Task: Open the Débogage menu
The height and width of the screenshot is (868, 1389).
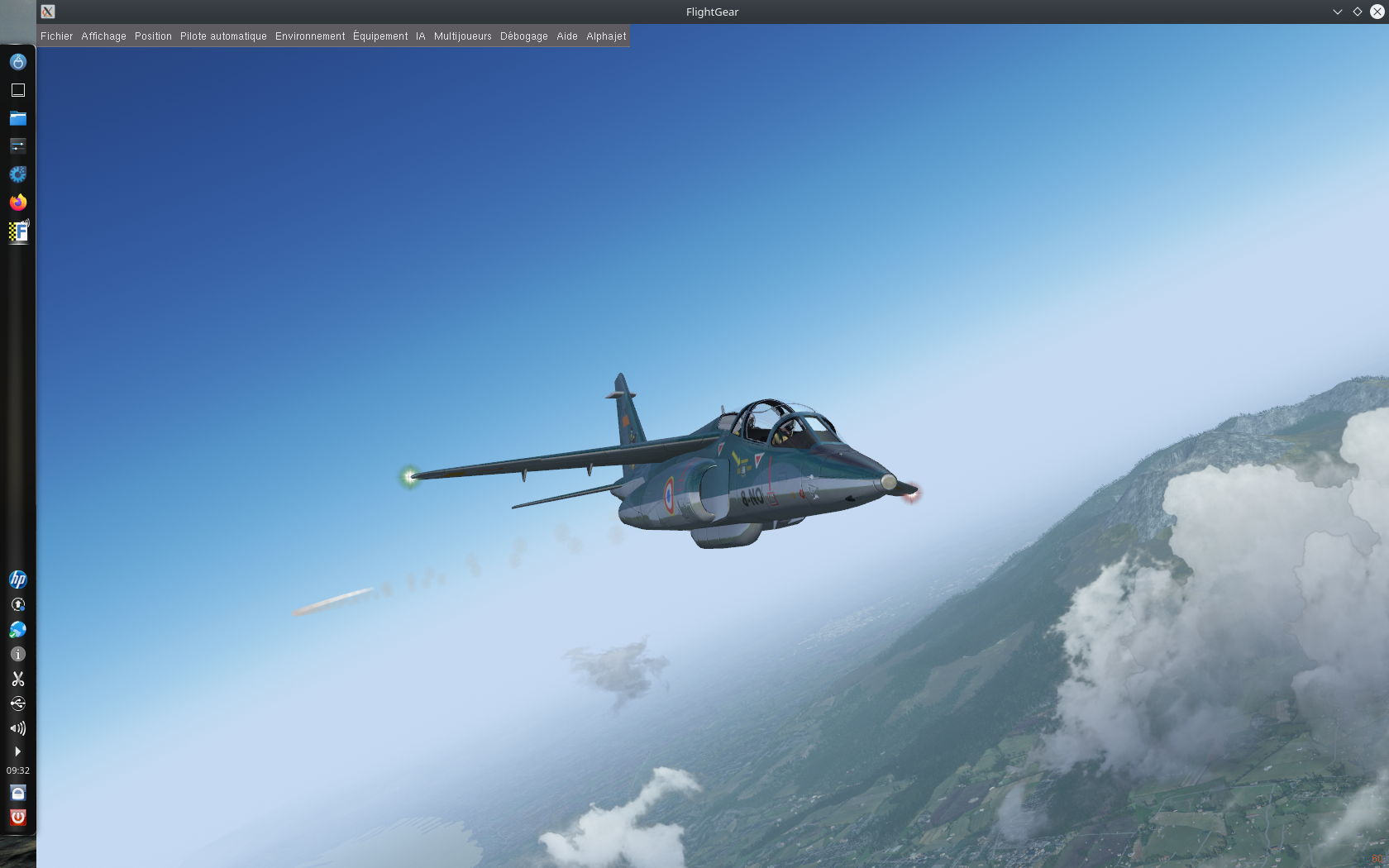Action: [524, 36]
